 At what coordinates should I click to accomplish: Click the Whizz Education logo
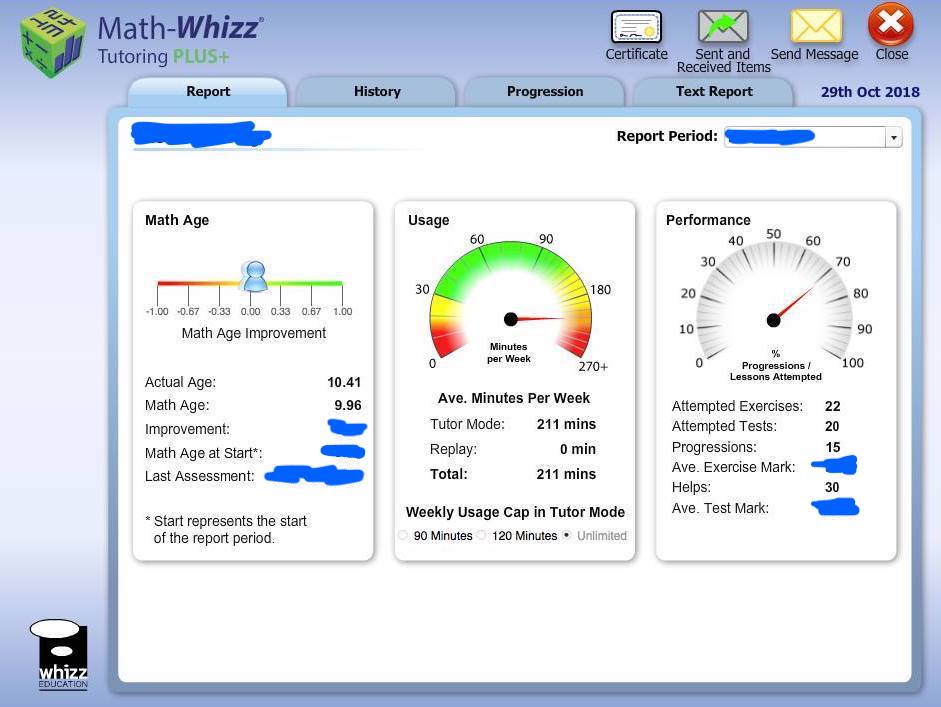tap(58, 652)
